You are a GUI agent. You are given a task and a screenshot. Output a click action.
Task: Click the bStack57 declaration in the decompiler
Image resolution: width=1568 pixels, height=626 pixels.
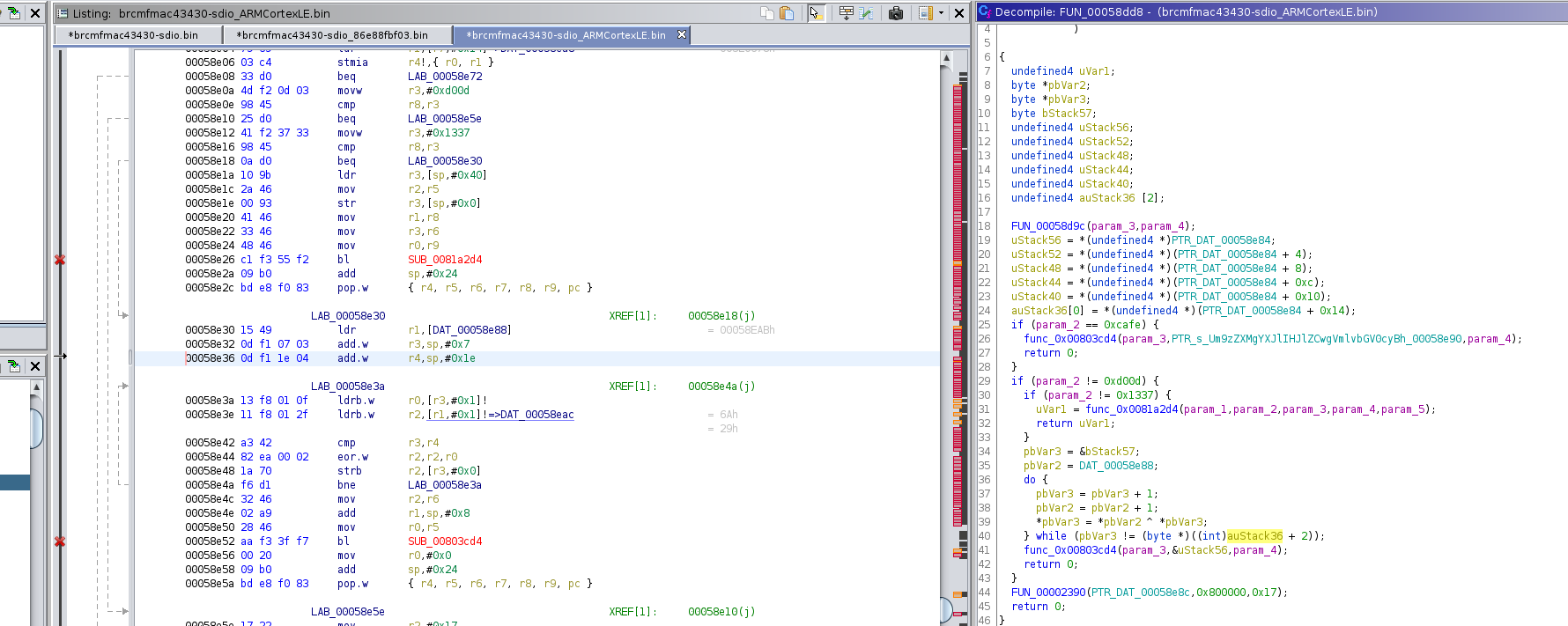(x=1066, y=114)
